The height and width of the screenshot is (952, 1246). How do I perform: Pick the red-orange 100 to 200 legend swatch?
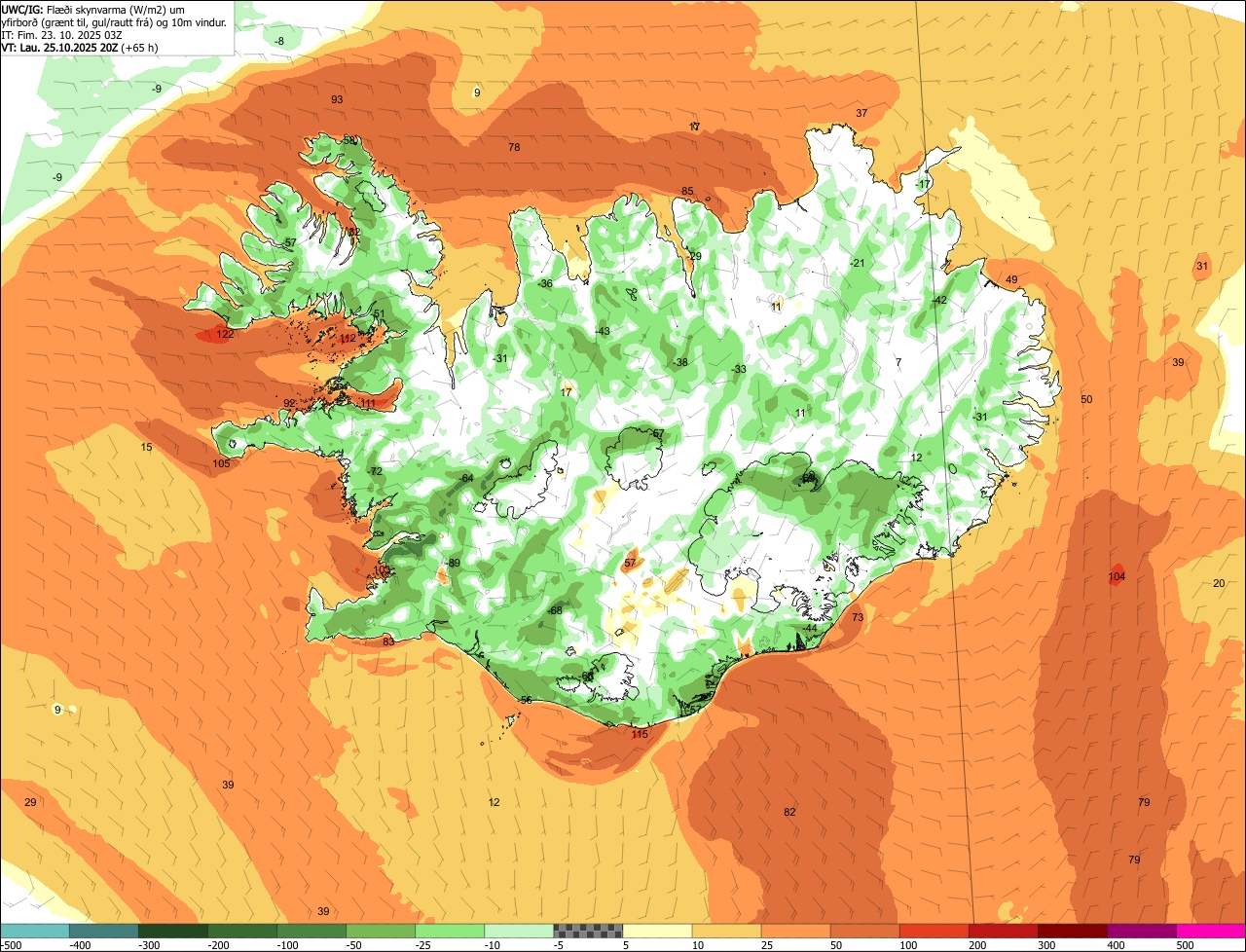point(934,931)
